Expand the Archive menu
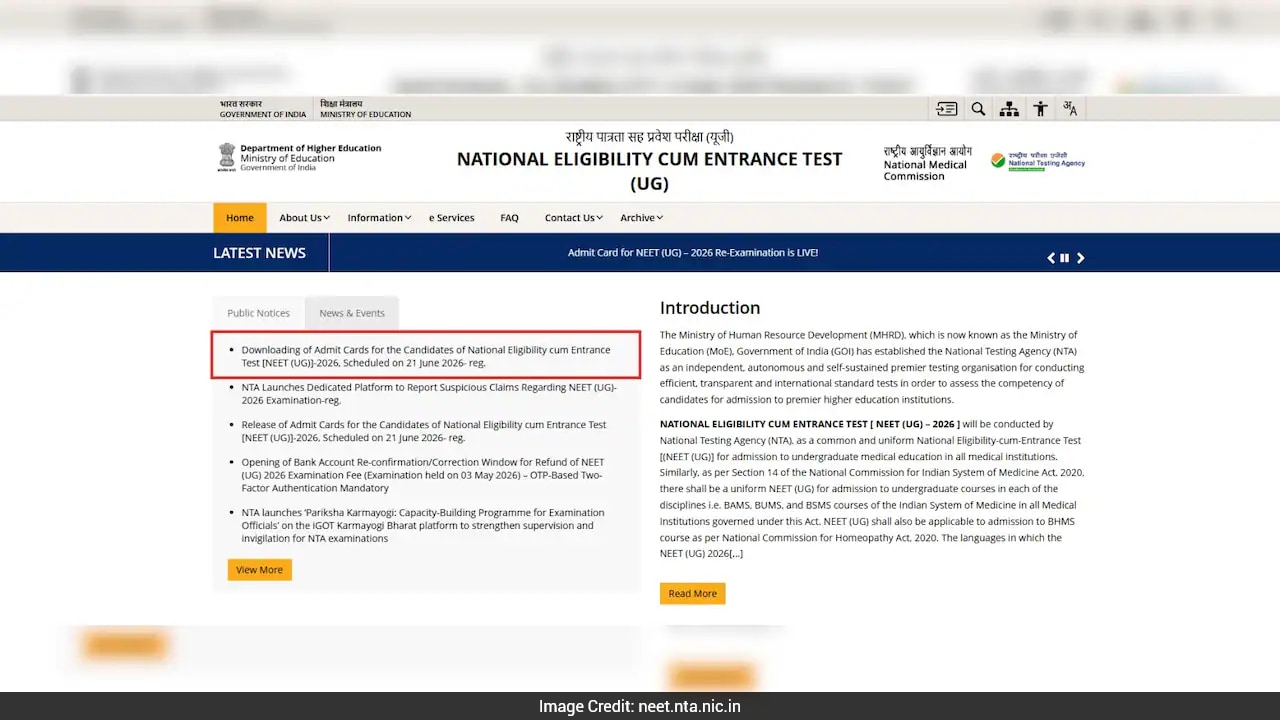 coord(641,218)
